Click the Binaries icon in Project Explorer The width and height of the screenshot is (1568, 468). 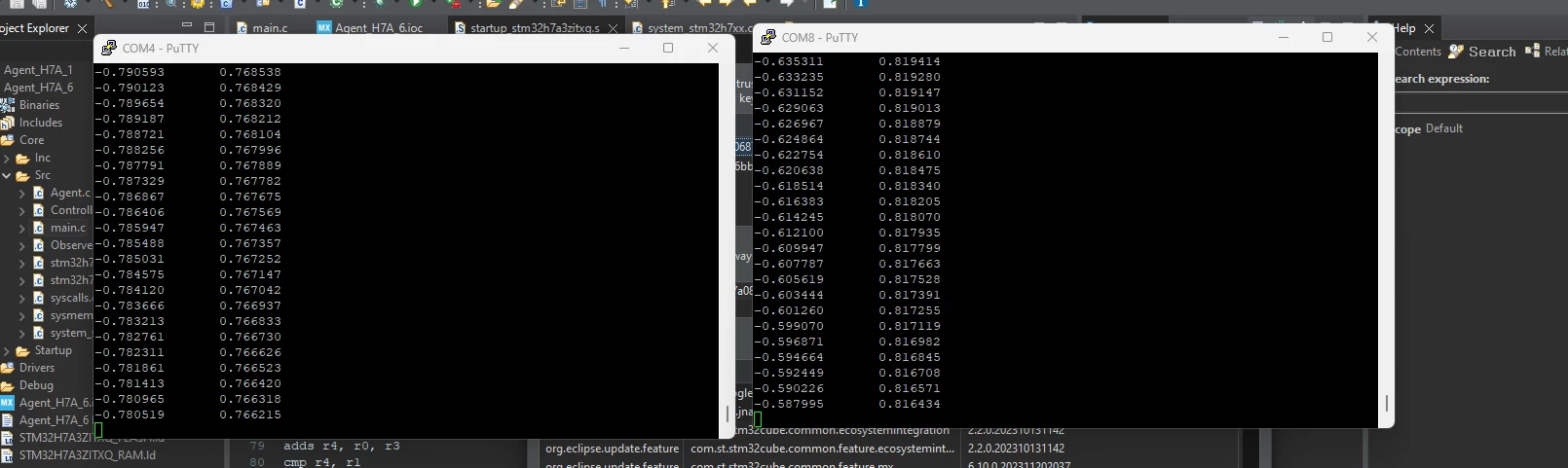pyautogui.click(x=8, y=105)
